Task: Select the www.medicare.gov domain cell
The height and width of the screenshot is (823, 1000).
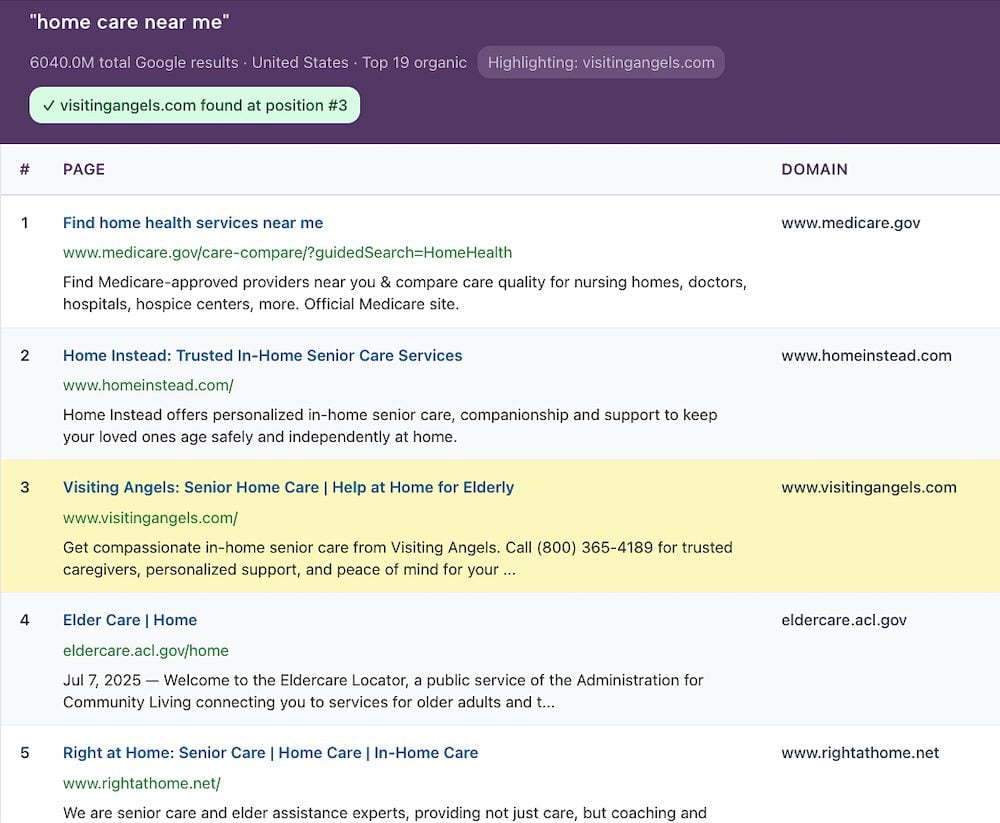Action: coord(851,223)
